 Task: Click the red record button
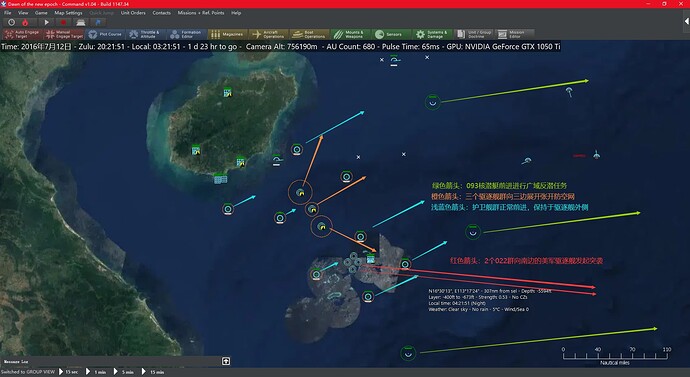63,22
